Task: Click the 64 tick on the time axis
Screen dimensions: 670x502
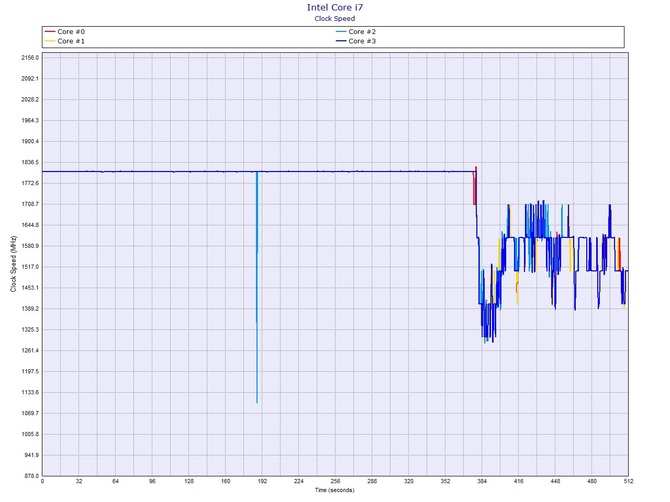Action: coord(116,481)
